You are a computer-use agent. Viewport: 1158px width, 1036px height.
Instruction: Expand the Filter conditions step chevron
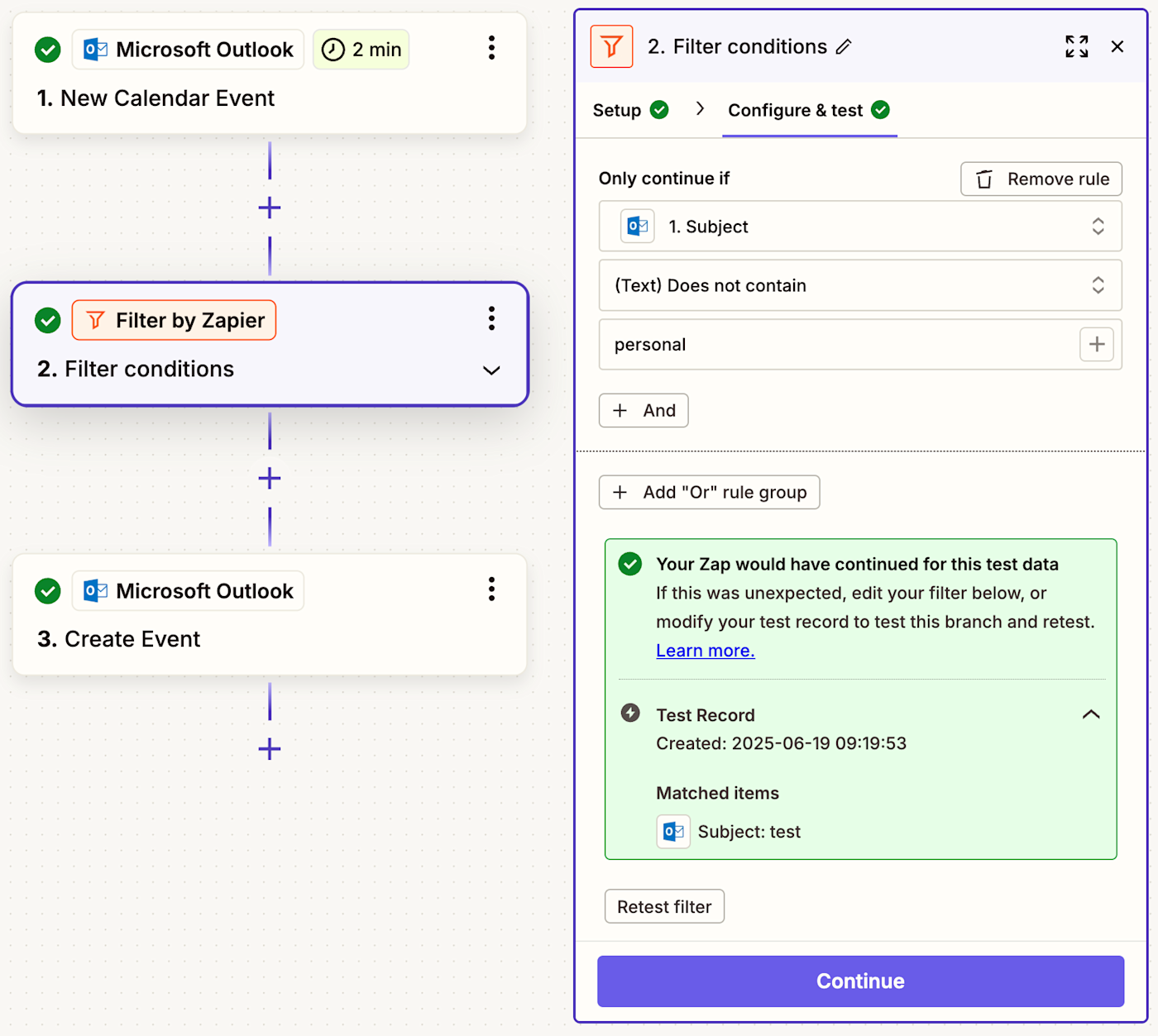491,370
